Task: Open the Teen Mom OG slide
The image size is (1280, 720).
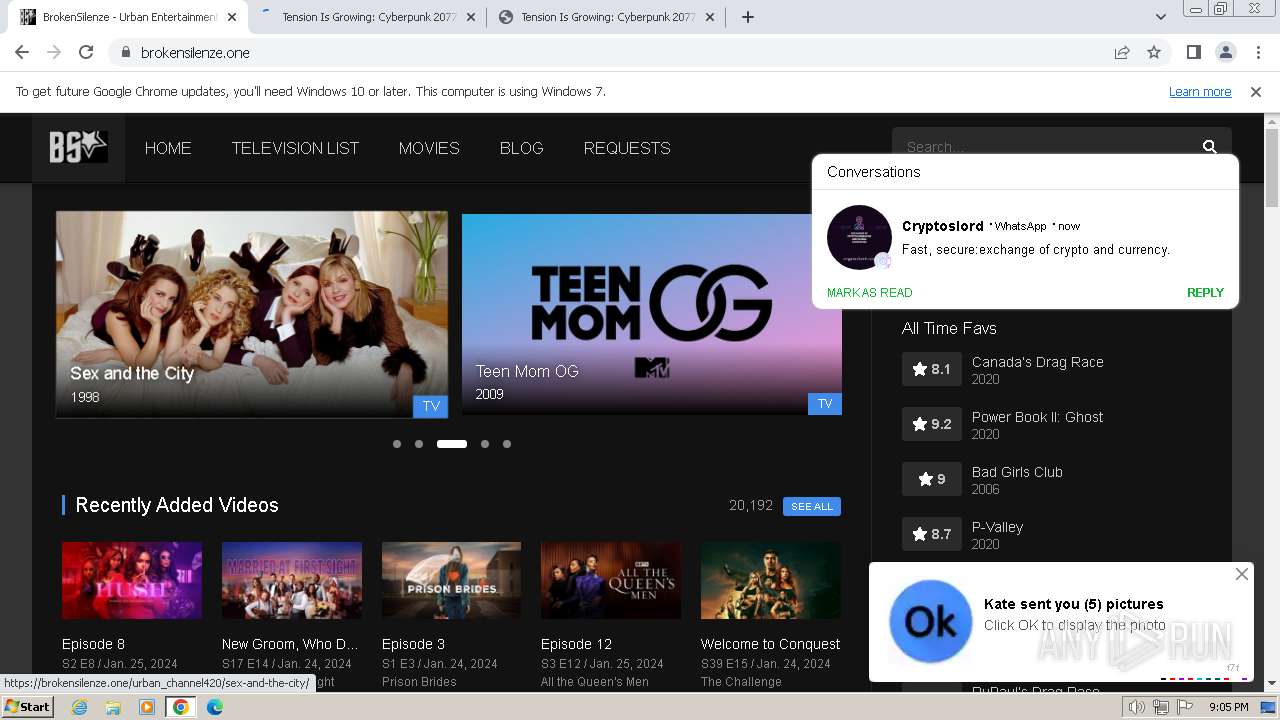Action: click(x=652, y=314)
